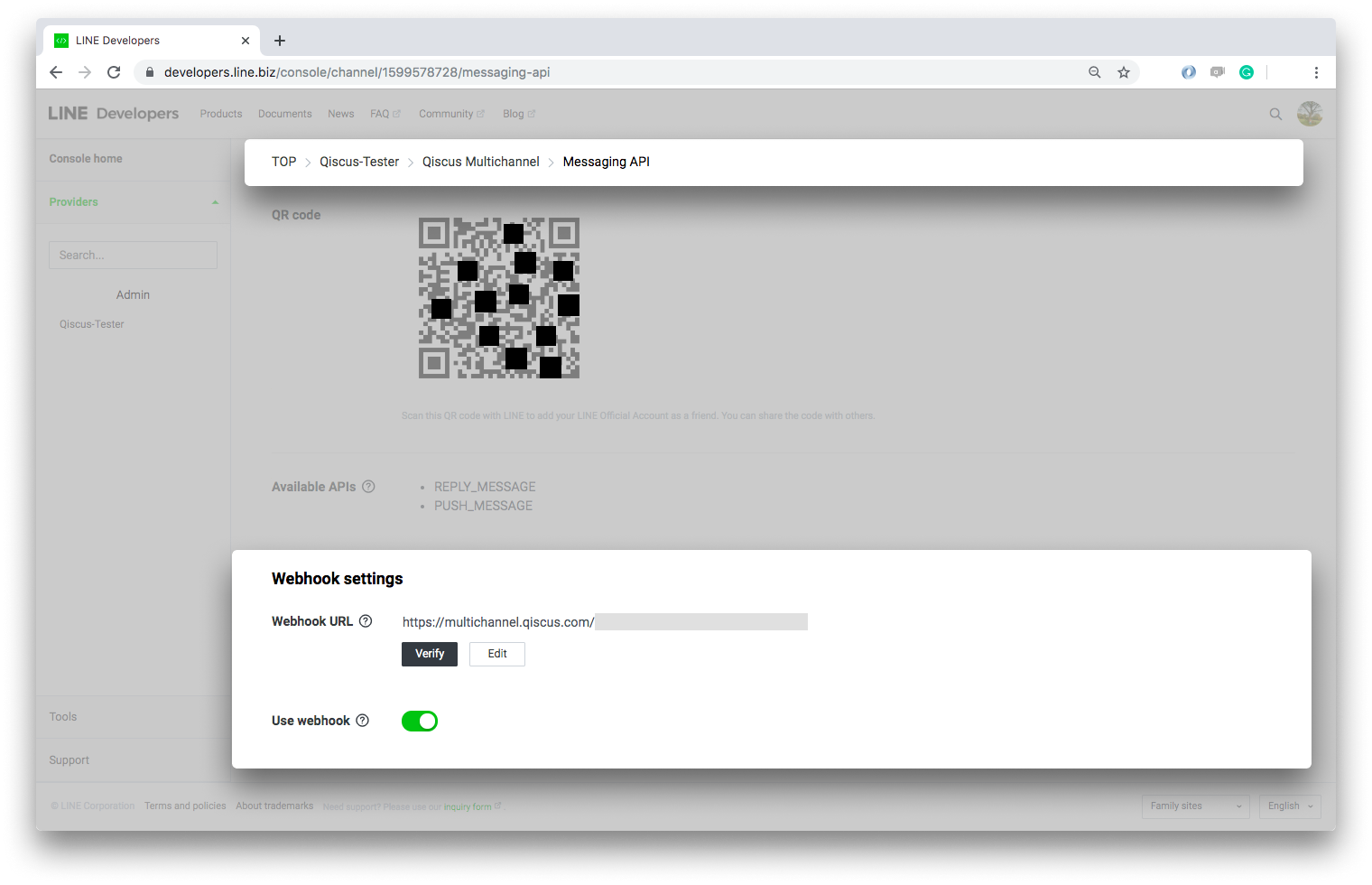The image size is (1372, 885).
Task: Click the LINE Developers logo
Action: [x=114, y=114]
